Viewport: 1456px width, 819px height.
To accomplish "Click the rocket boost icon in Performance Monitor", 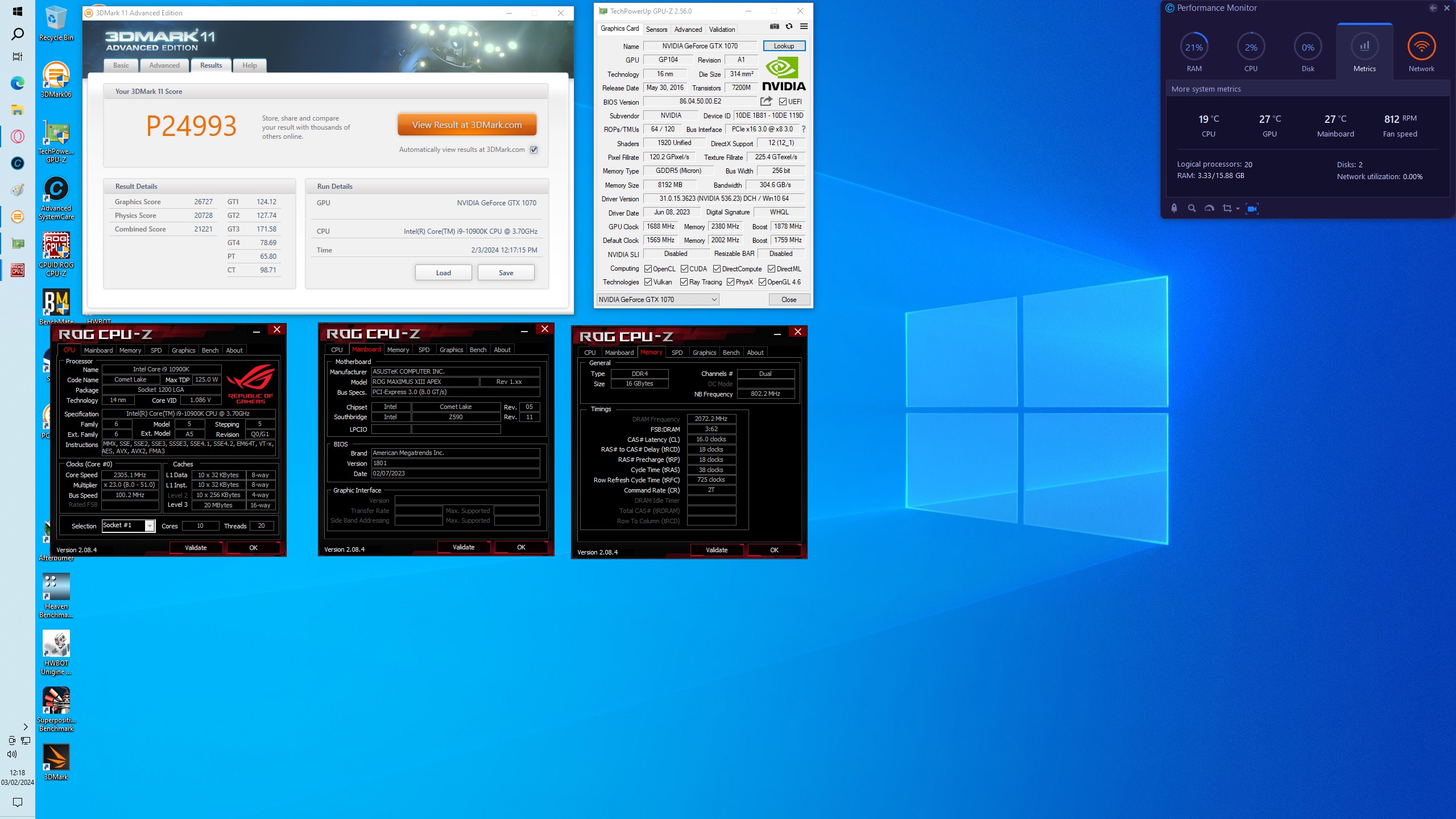I will [x=1174, y=208].
